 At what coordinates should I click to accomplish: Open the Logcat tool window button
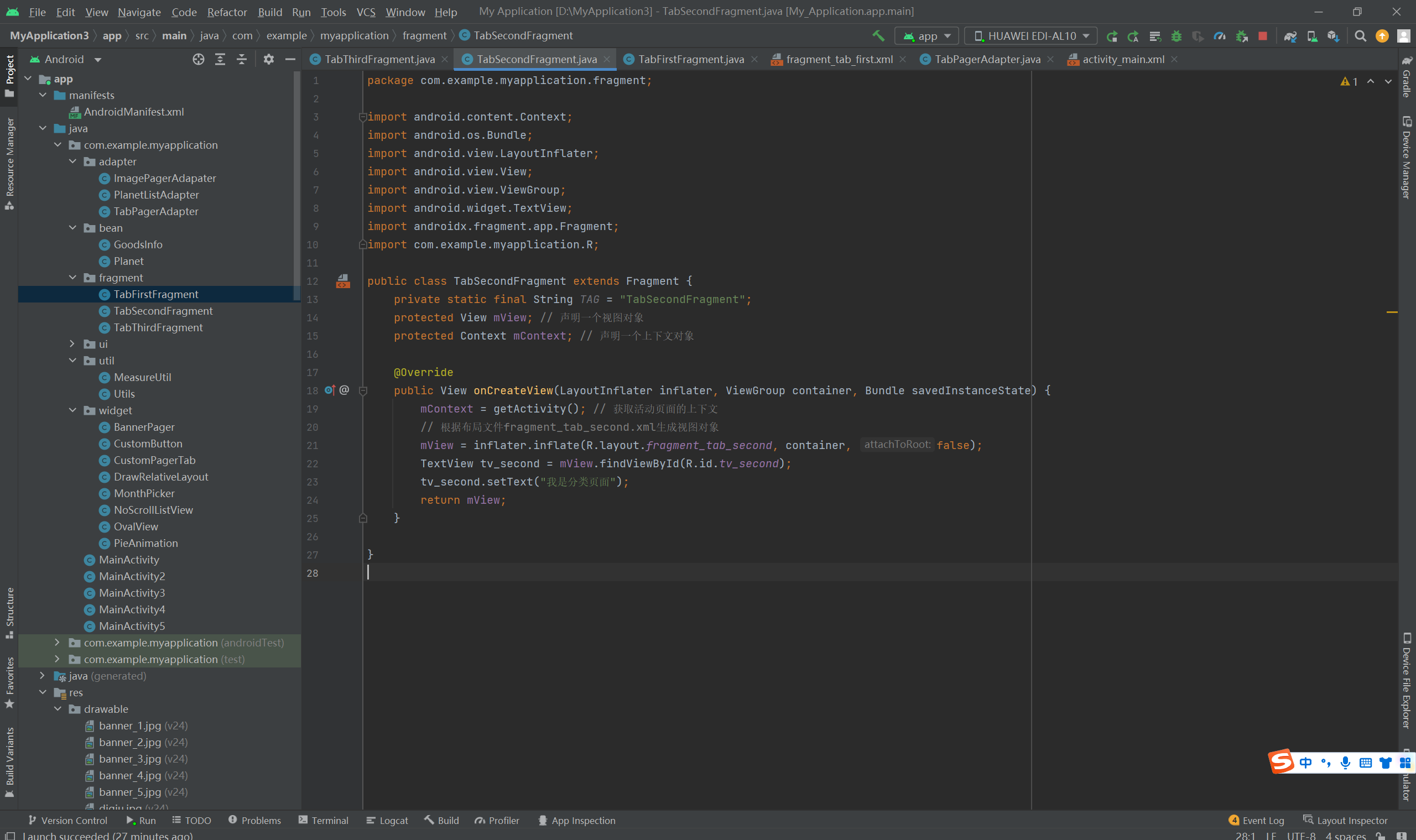tap(387, 820)
